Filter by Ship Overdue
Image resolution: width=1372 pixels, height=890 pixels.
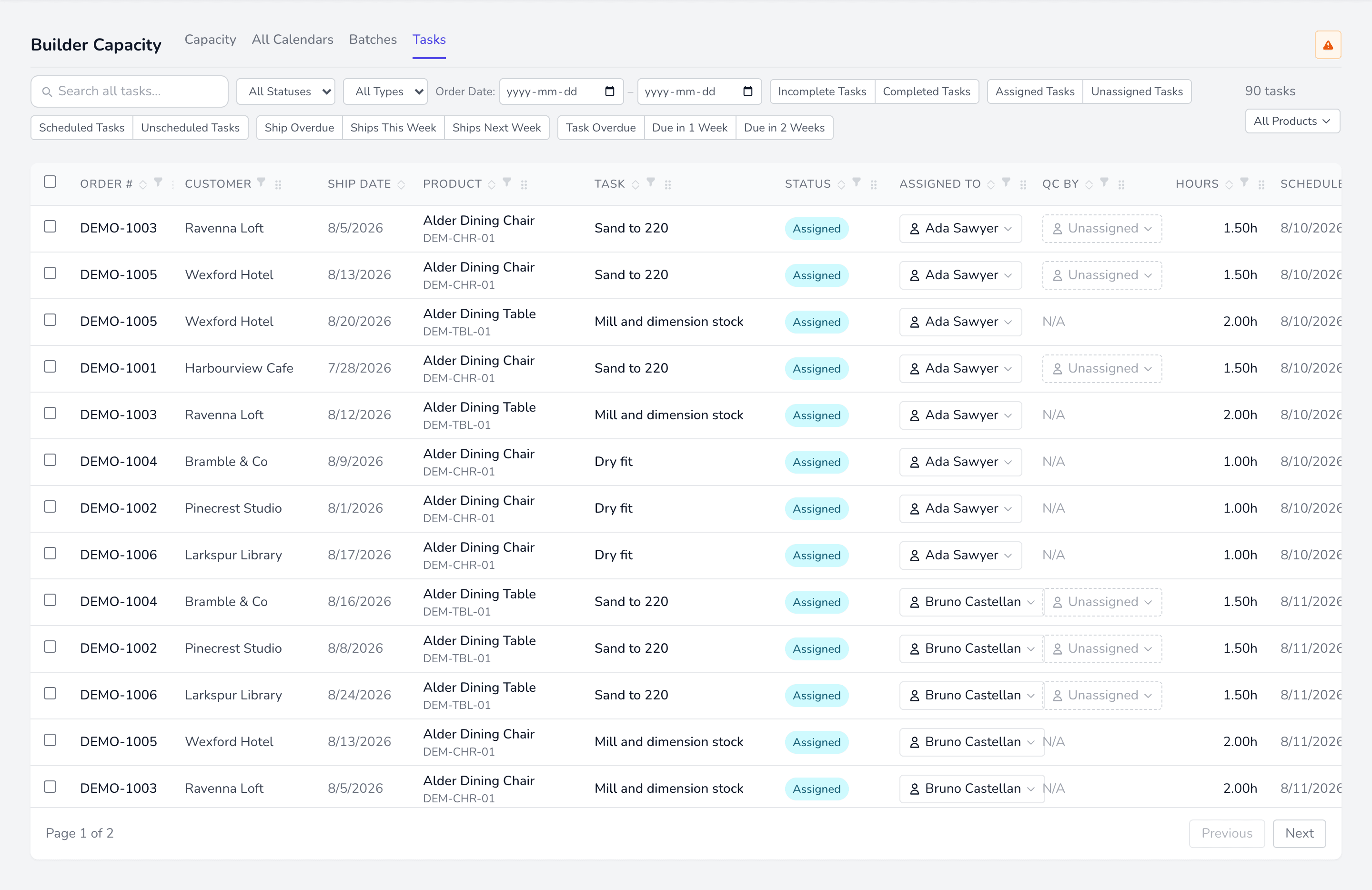(x=299, y=128)
